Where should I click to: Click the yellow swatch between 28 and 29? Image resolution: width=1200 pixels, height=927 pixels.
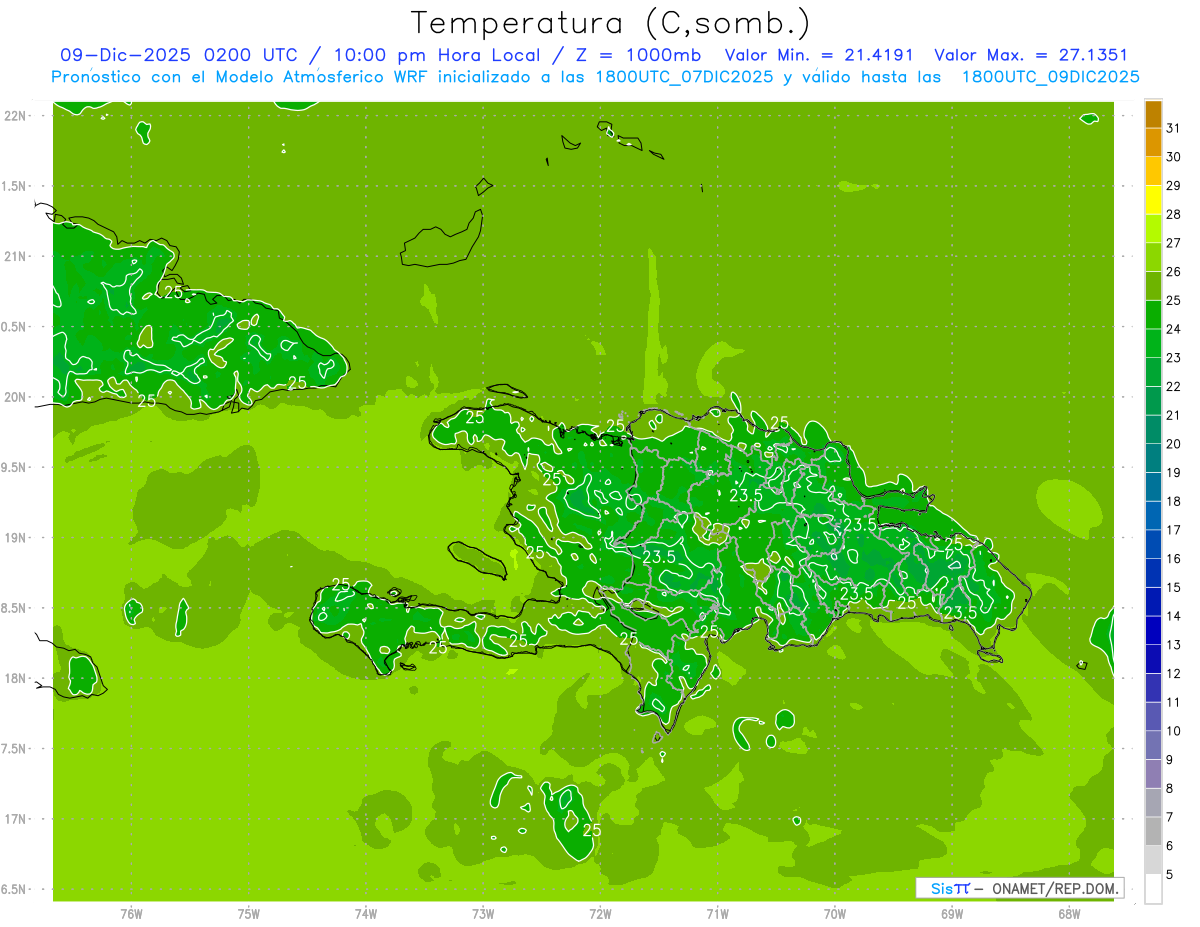coord(1153,200)
